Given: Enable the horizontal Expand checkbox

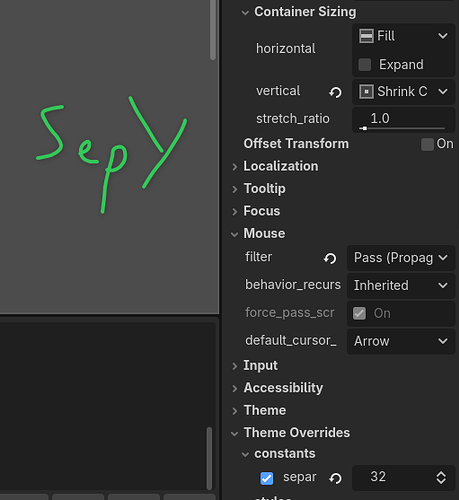Looking at the screenshot, I should tap(365, 65).
